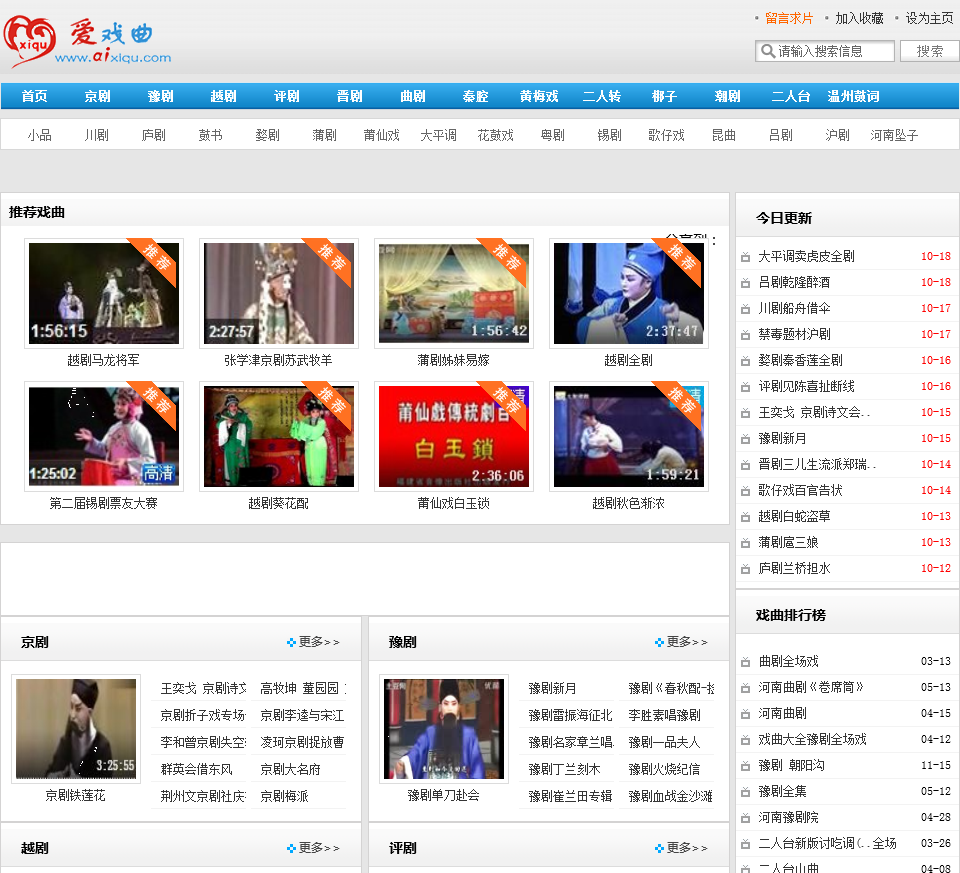Click 更多>> in the 评剧 section
Viewport: 960px width, 873px height.
687,848
